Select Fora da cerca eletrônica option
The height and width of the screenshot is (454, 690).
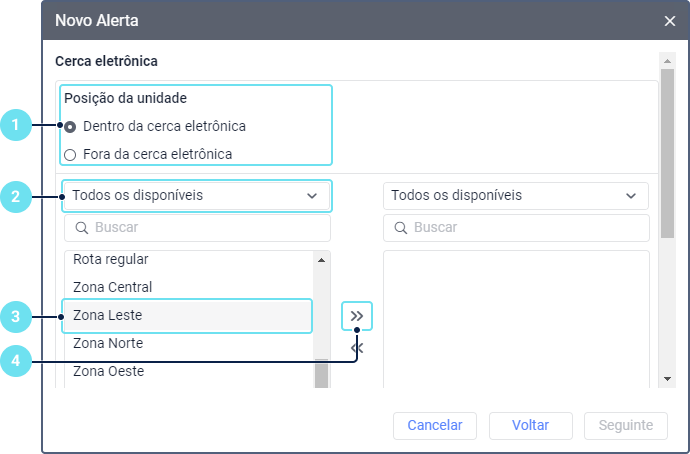pyautogui.click(x=70, y=155)
